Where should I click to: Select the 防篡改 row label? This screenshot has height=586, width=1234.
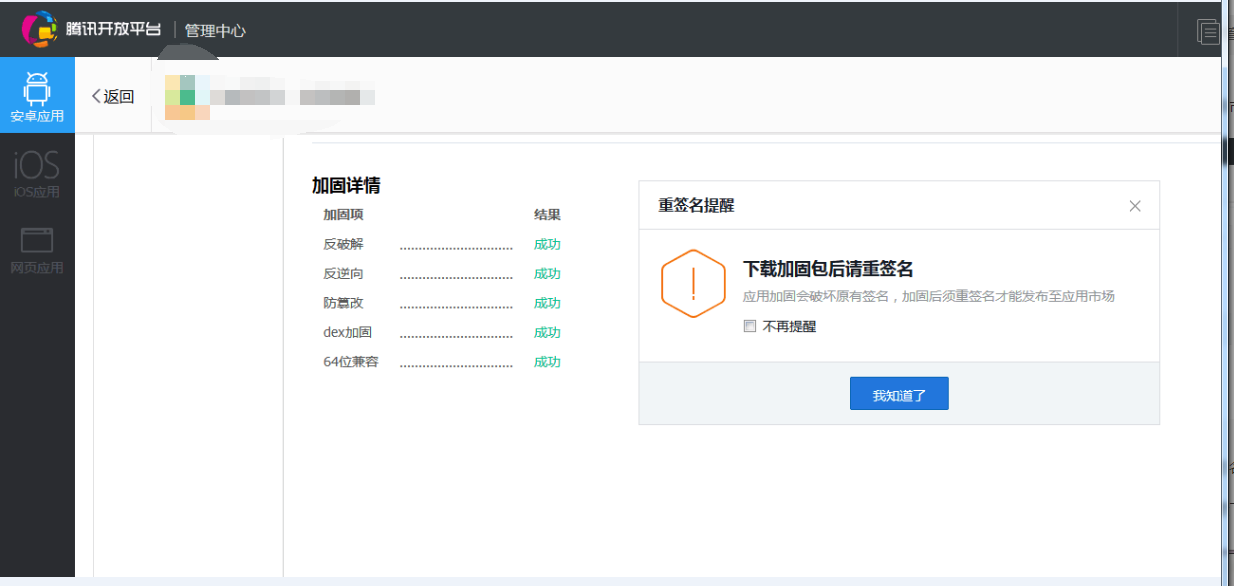(343, 303)
